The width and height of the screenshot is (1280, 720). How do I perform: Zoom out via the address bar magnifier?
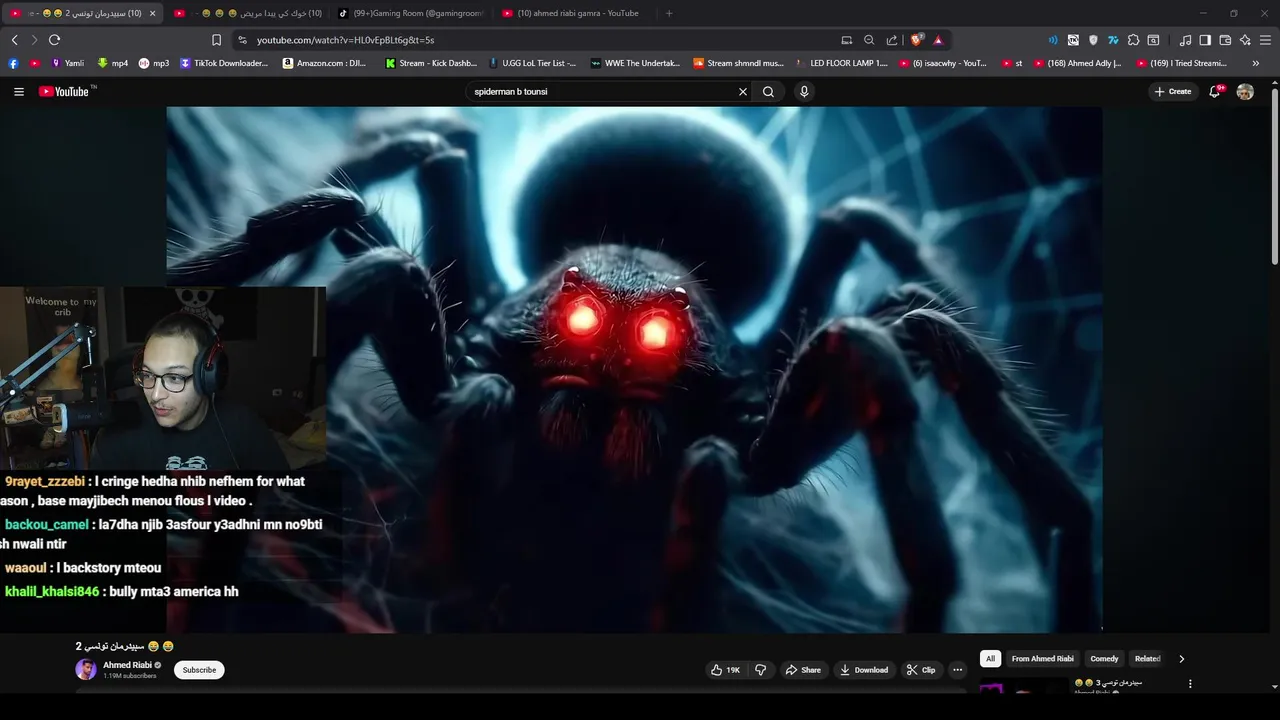click(x=869, y=40)
